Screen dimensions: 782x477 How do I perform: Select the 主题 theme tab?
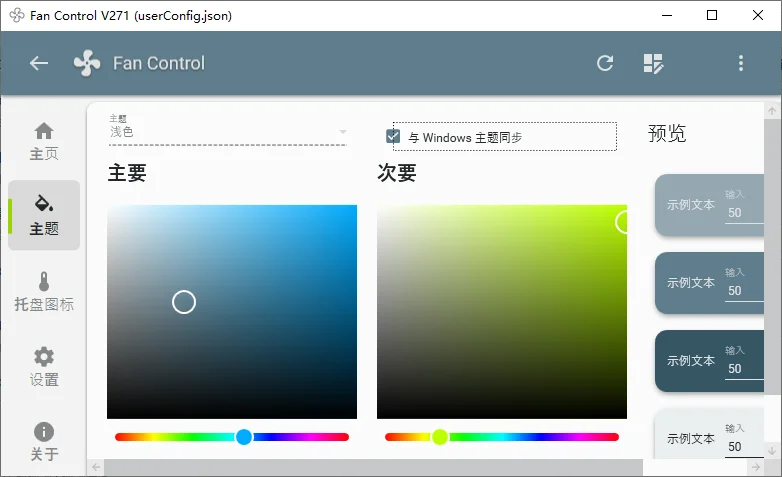44,215
